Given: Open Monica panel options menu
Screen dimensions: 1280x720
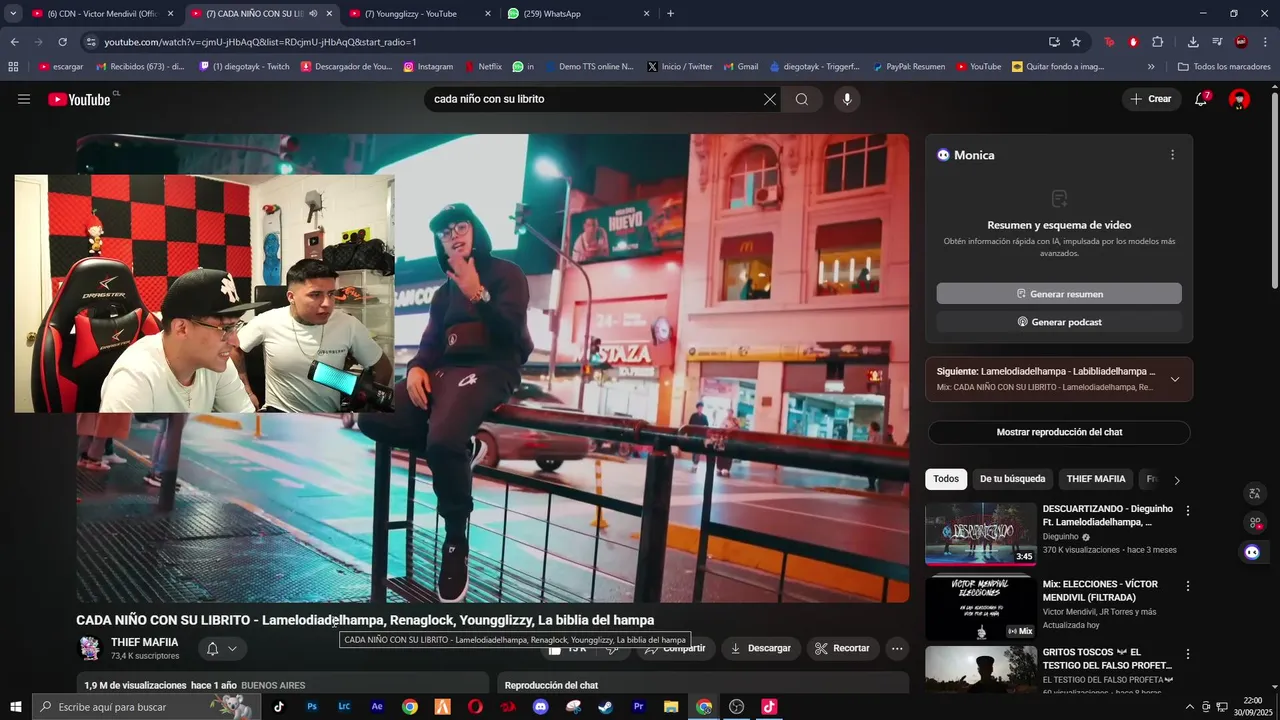Looking at the screenshot, I should (x=1172, y=155).
